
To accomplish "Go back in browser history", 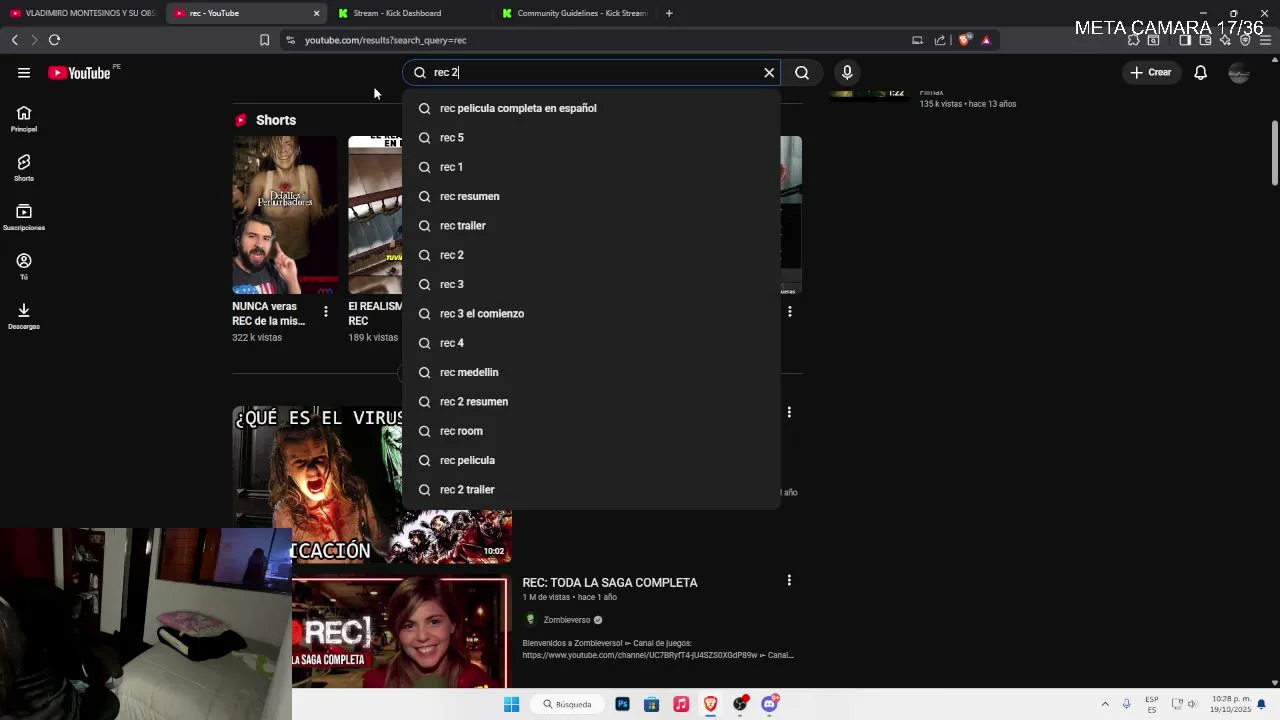I will [x=14, y=40].
